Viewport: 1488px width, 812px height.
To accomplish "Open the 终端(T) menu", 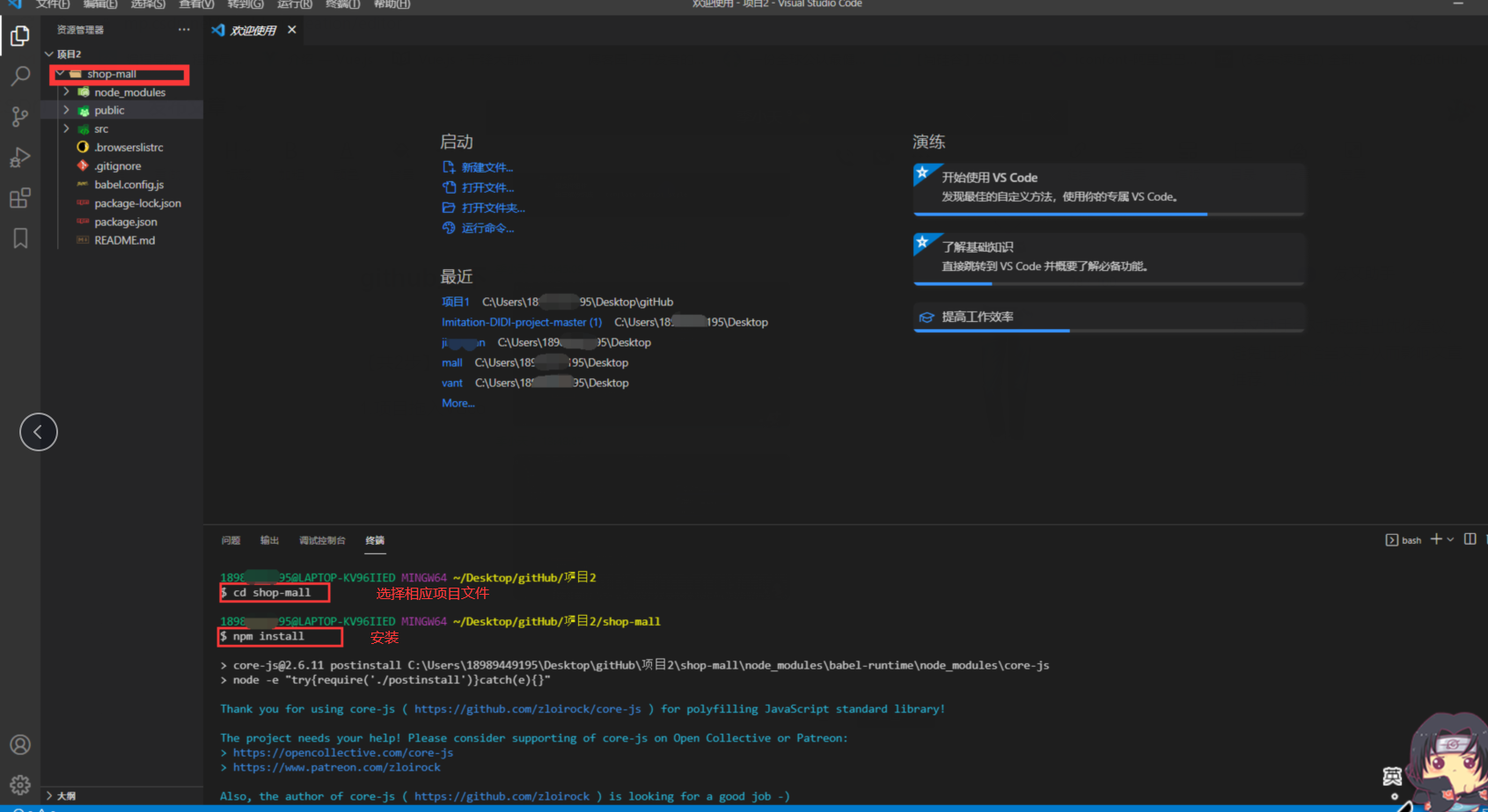I will (x=342, y=4).
